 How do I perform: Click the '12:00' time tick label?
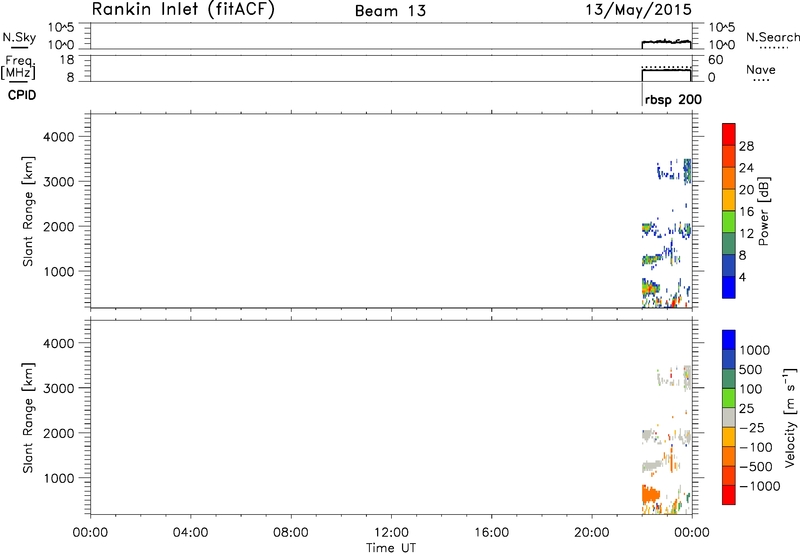(x=391, y=533)
